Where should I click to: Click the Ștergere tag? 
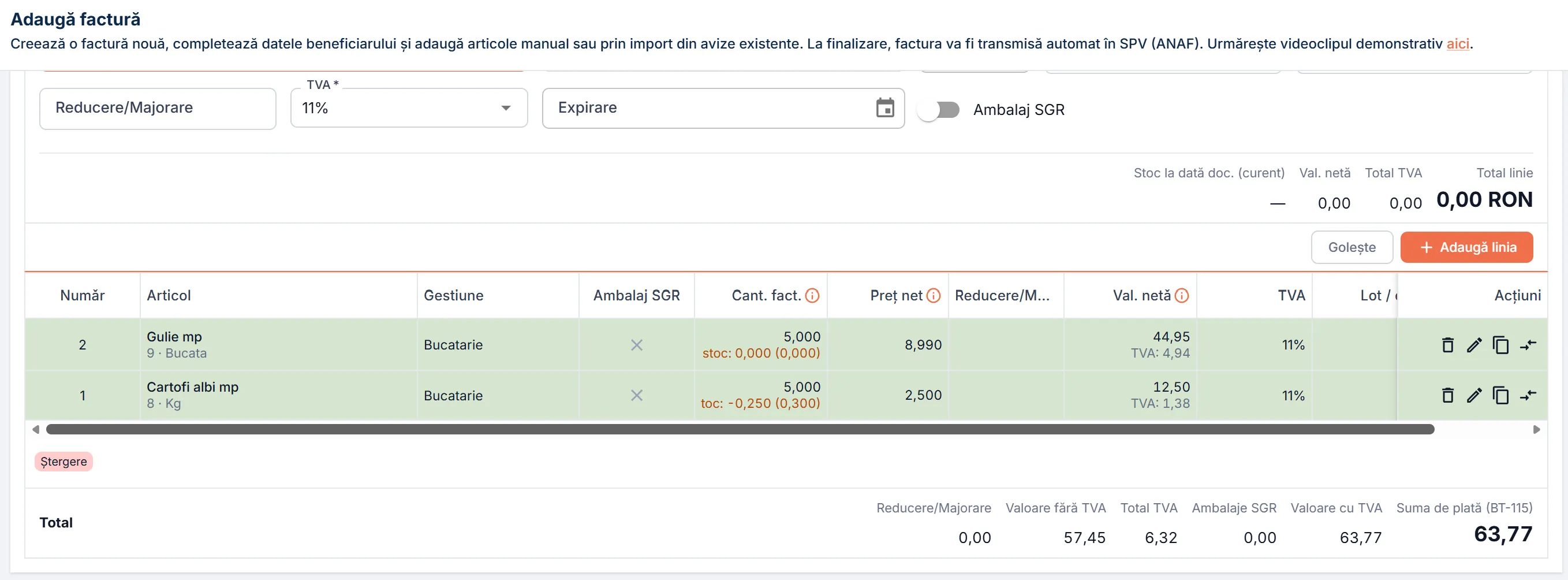(x=64, y=462)
